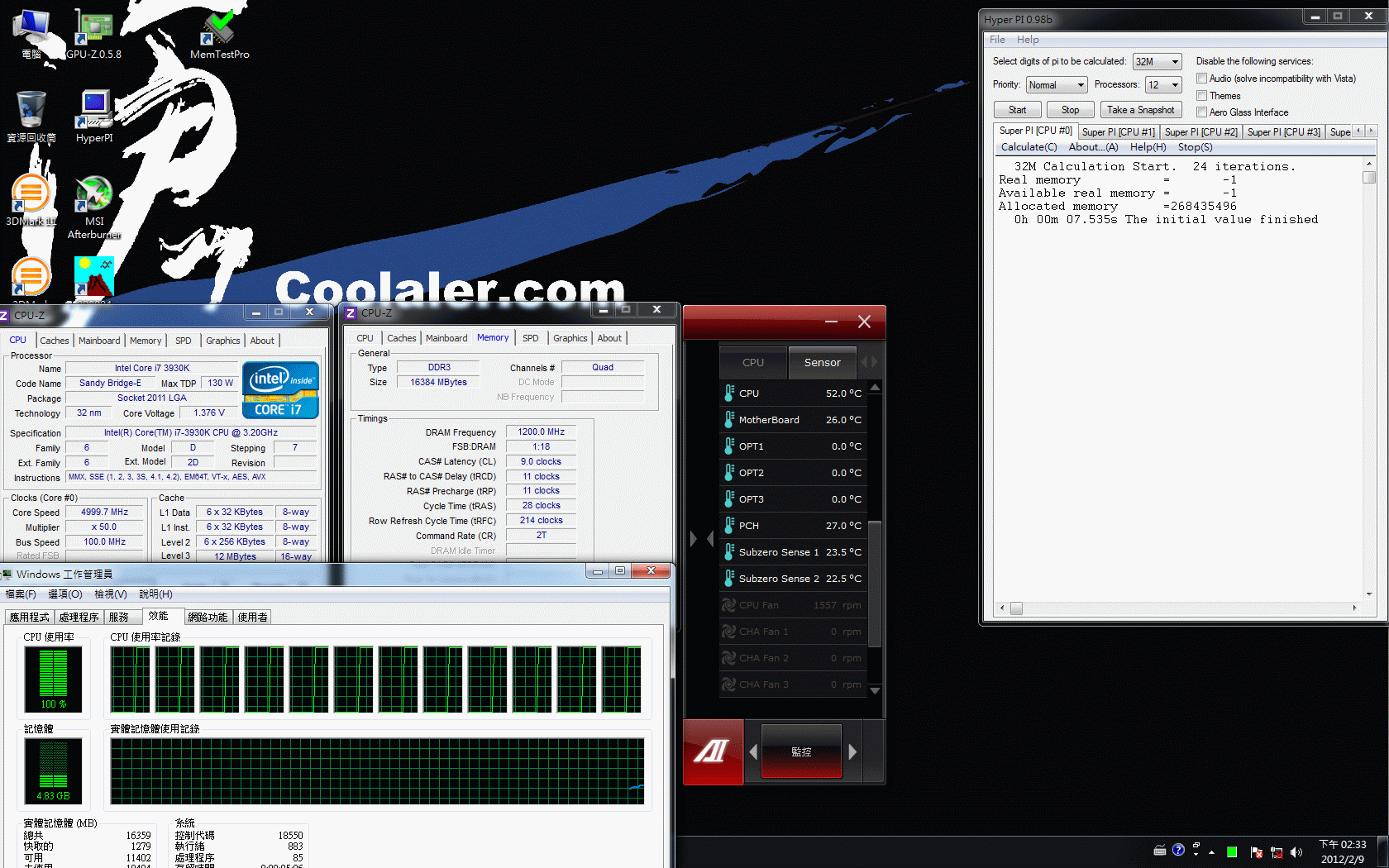
Task: Open the Action Center flag tray icon
Action: tap(1257, 851)
